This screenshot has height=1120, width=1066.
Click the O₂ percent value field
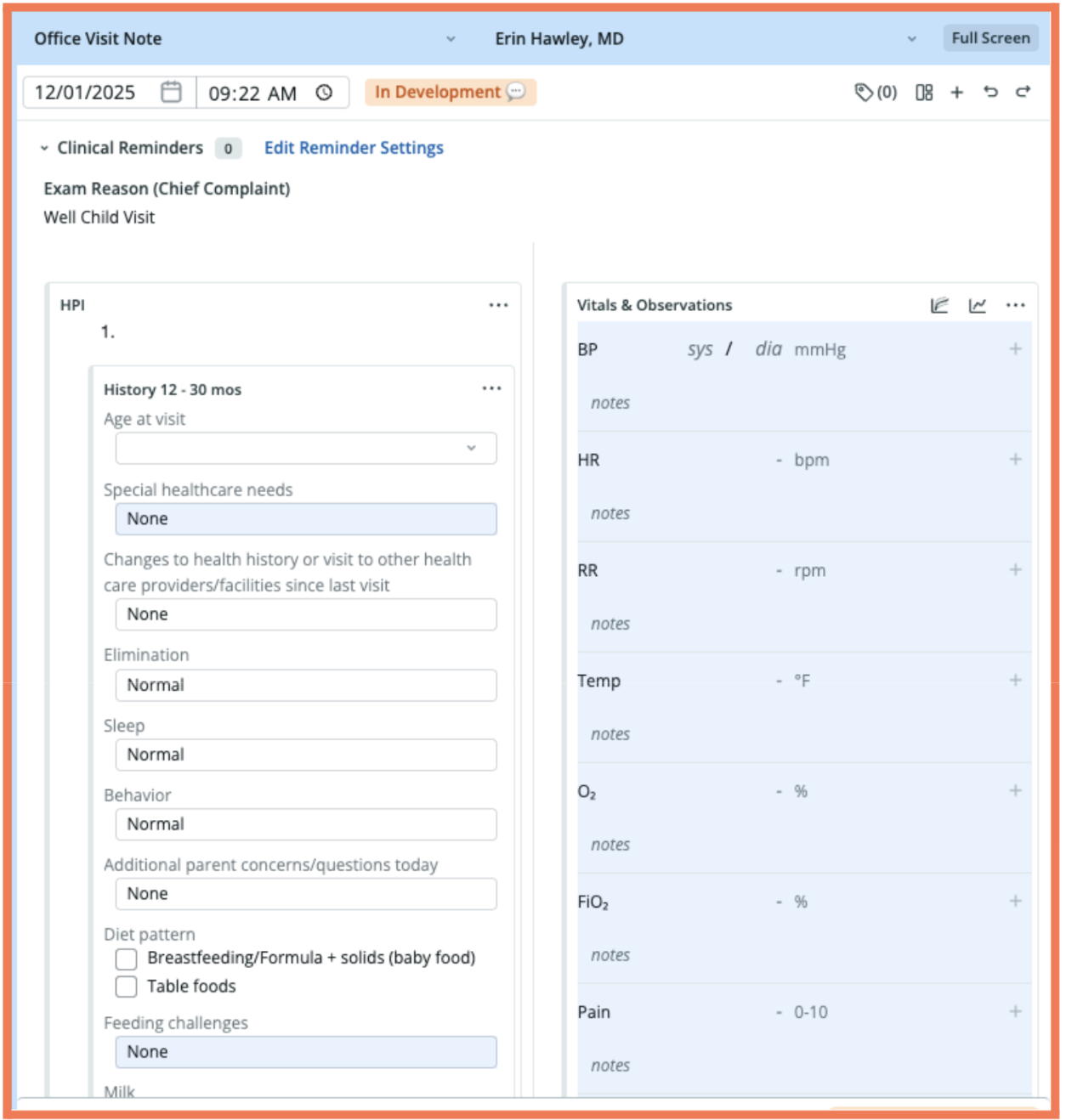779,791
